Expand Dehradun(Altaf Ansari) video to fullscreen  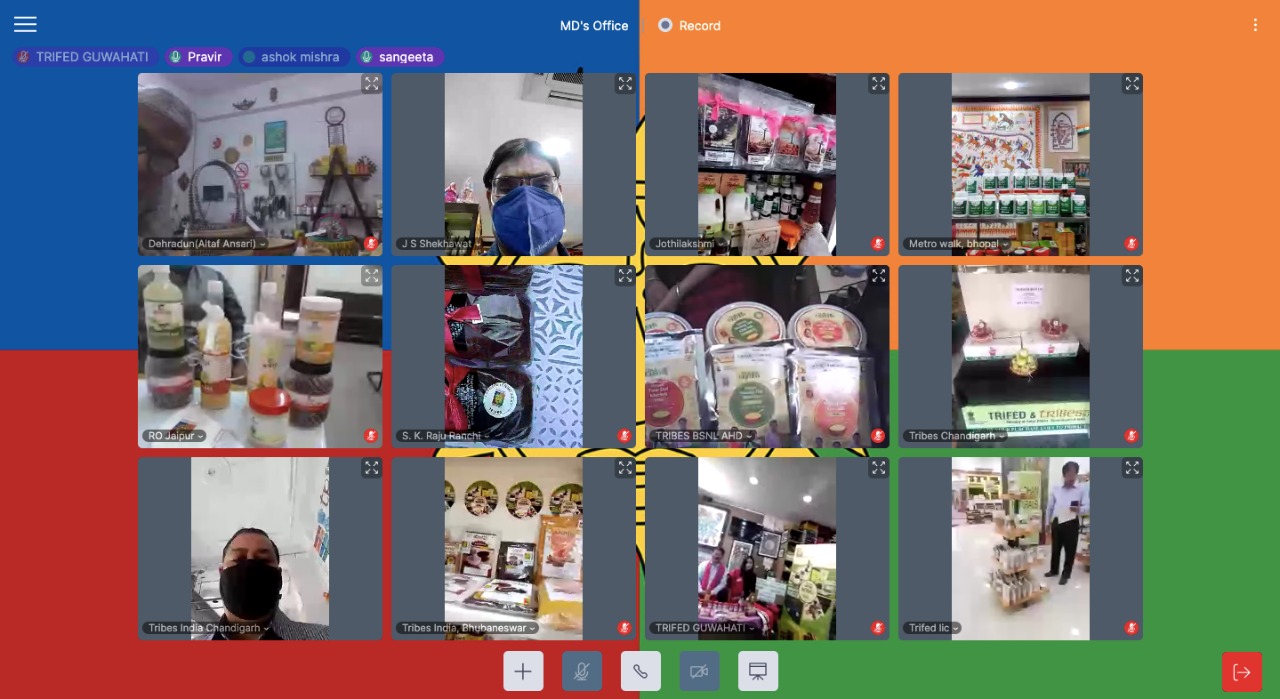pyautogui.click(x=371, y=84)
